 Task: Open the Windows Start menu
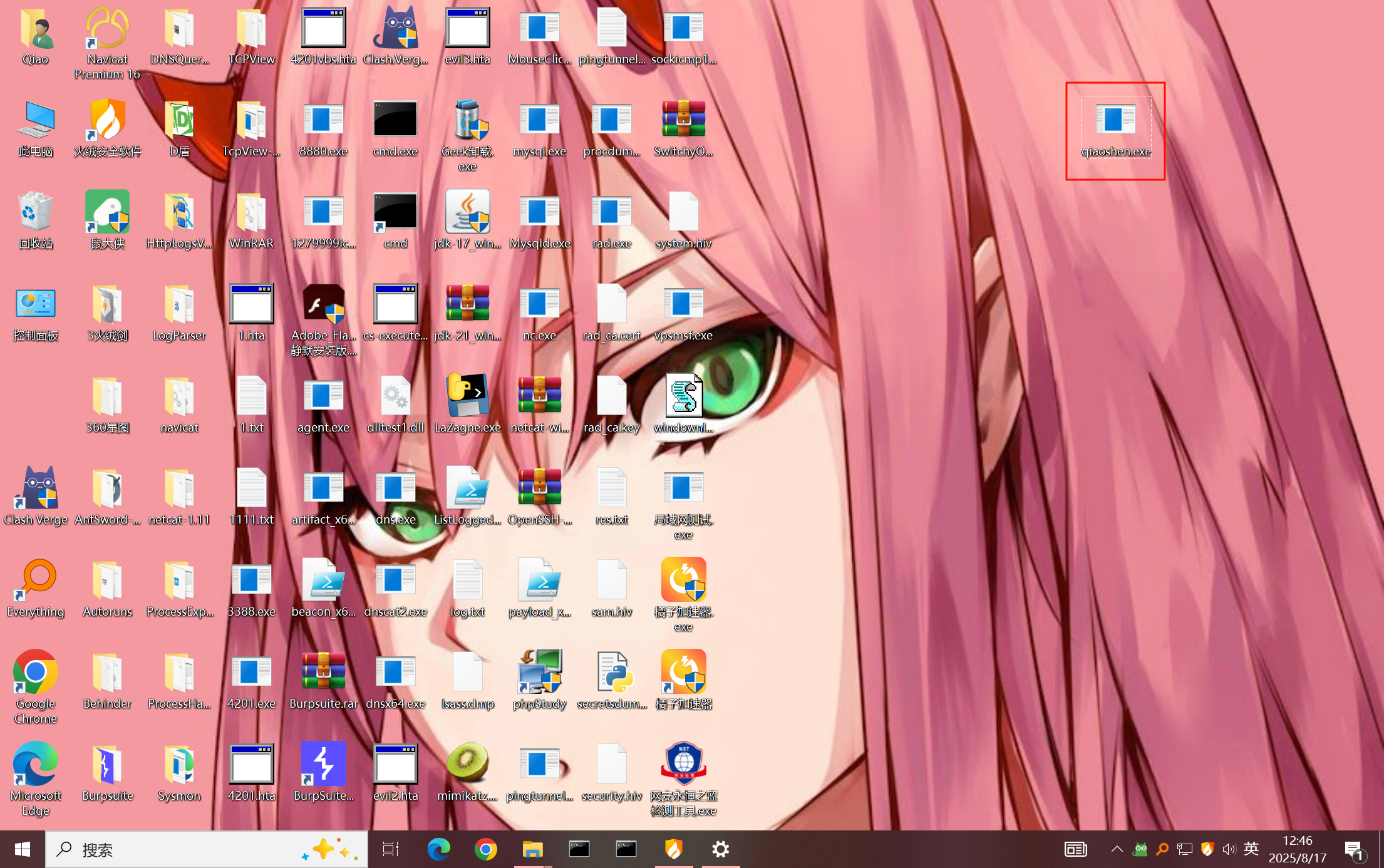[23, 849]
